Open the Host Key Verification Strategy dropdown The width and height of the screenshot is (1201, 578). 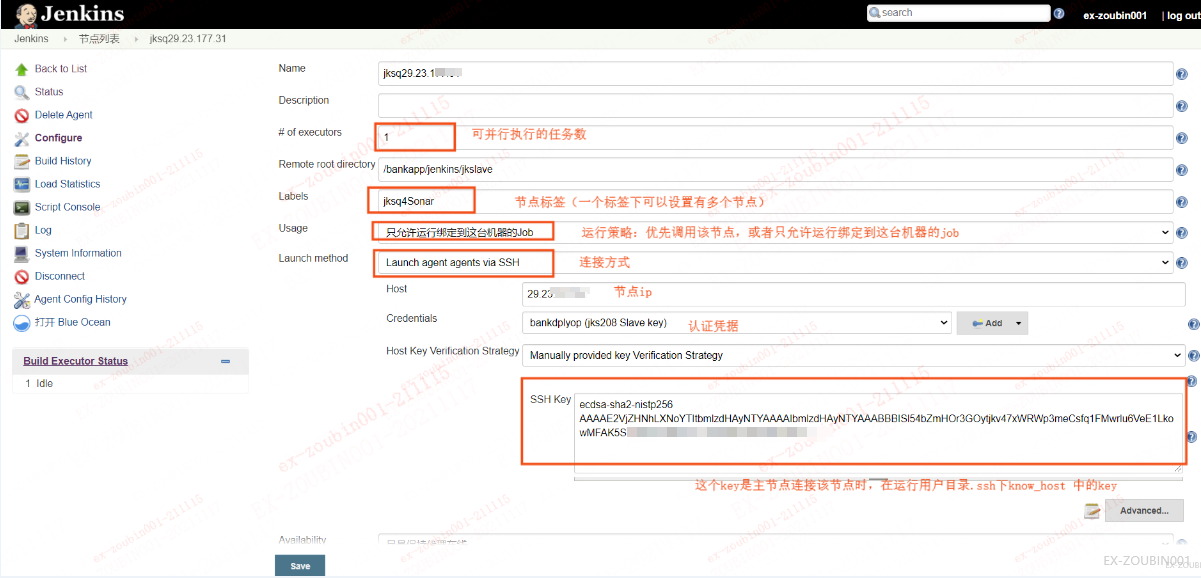(854, 355)
